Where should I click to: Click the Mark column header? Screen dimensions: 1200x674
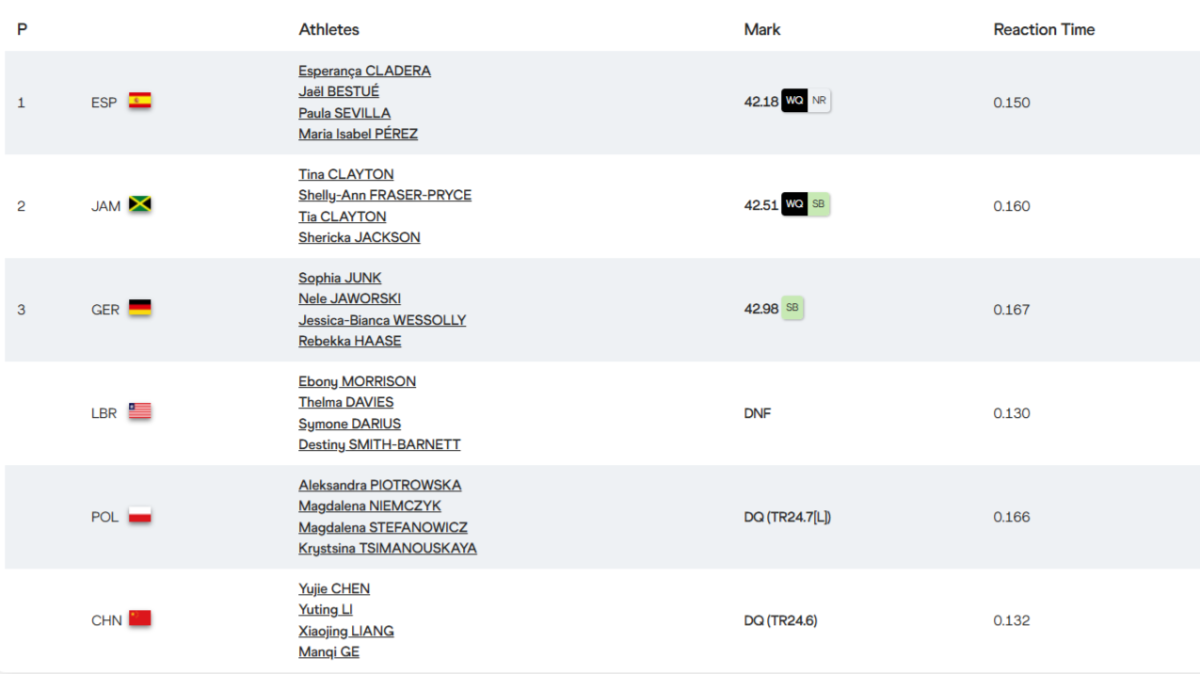[x=762, y=30]
